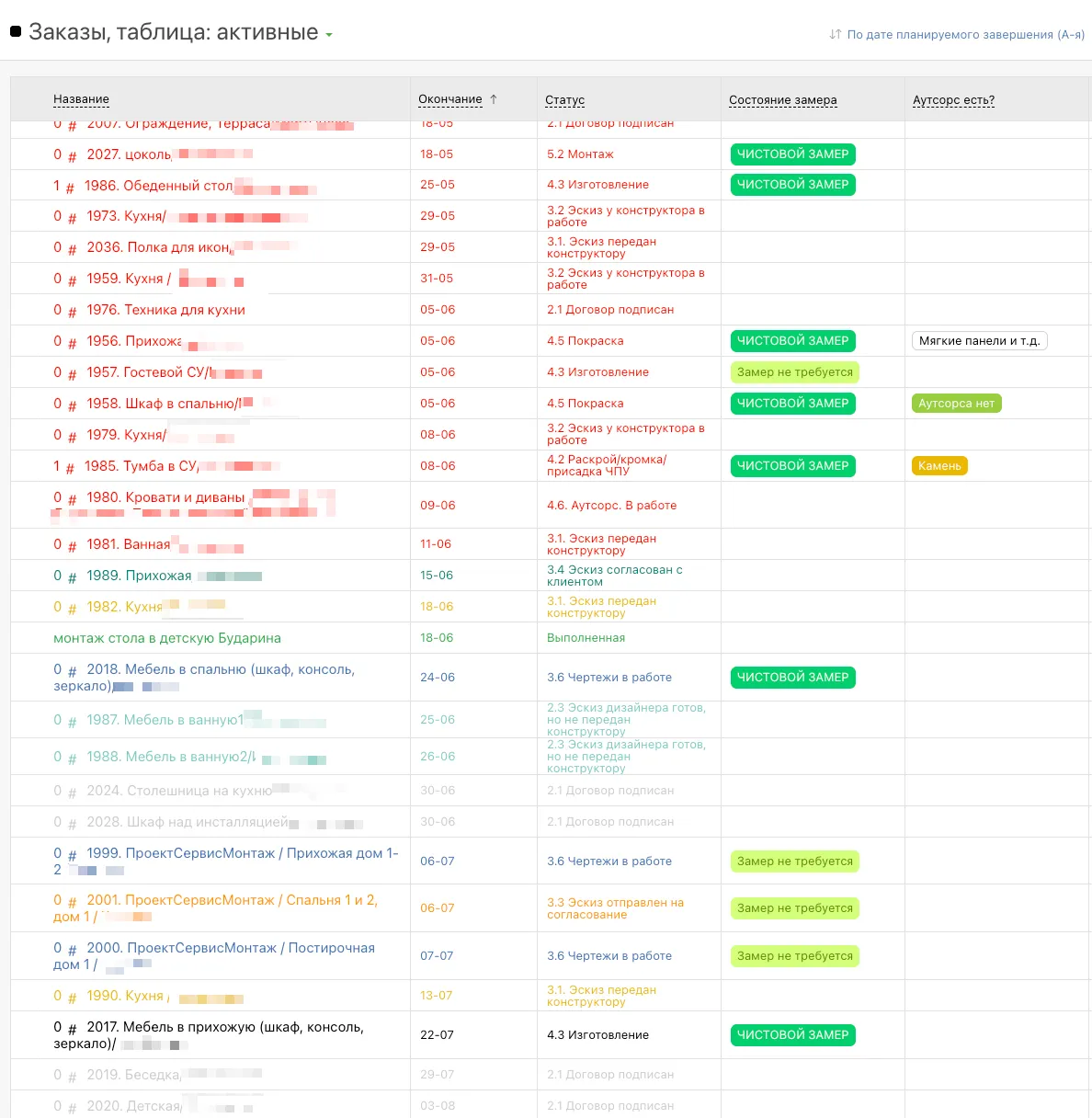Click the # icon in row 1987 Мебель в ванную1
This screenshot has height=1118, width=1092.
[72, 722]
